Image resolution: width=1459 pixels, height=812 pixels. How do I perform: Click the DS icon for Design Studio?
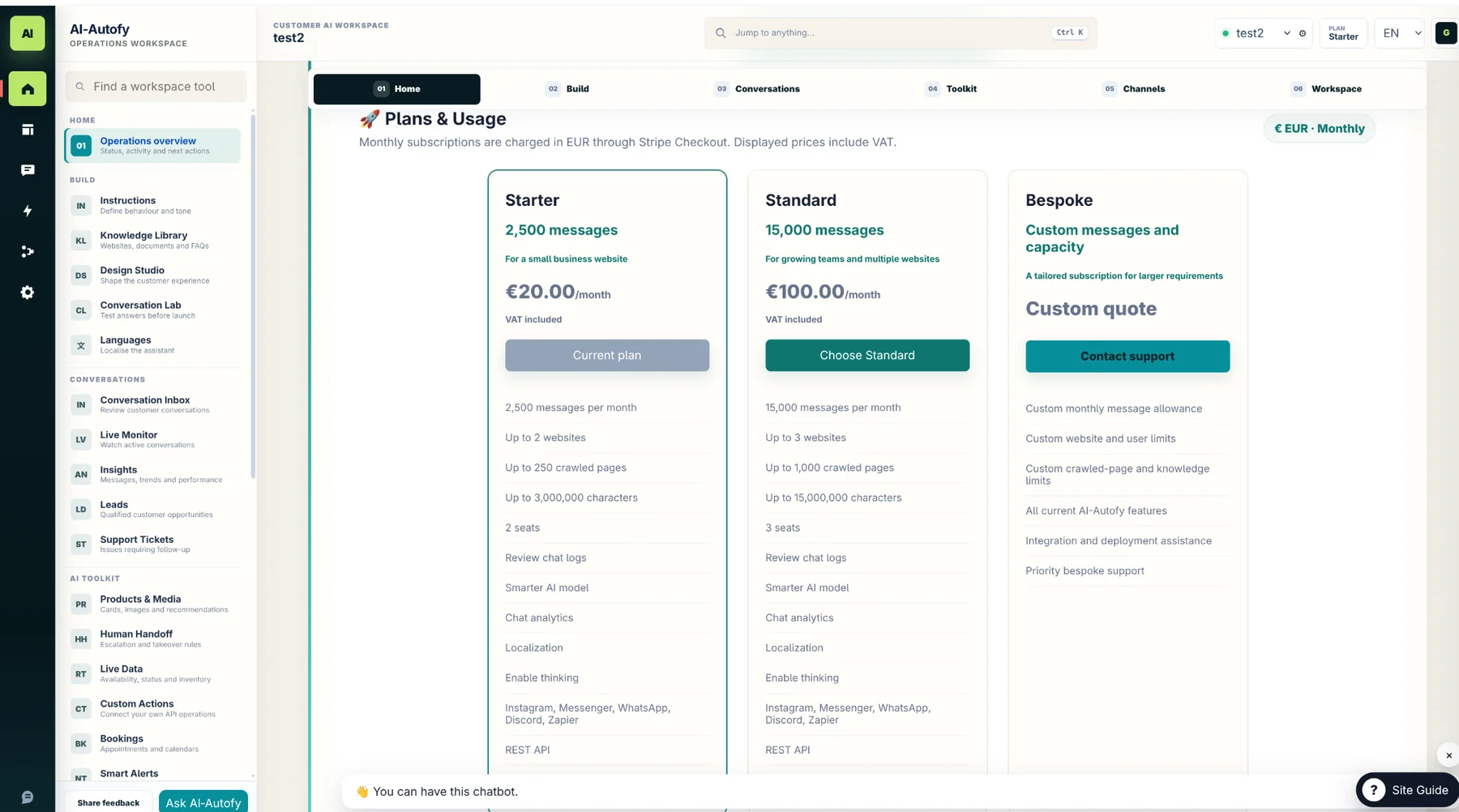click(x=81, y=276)
